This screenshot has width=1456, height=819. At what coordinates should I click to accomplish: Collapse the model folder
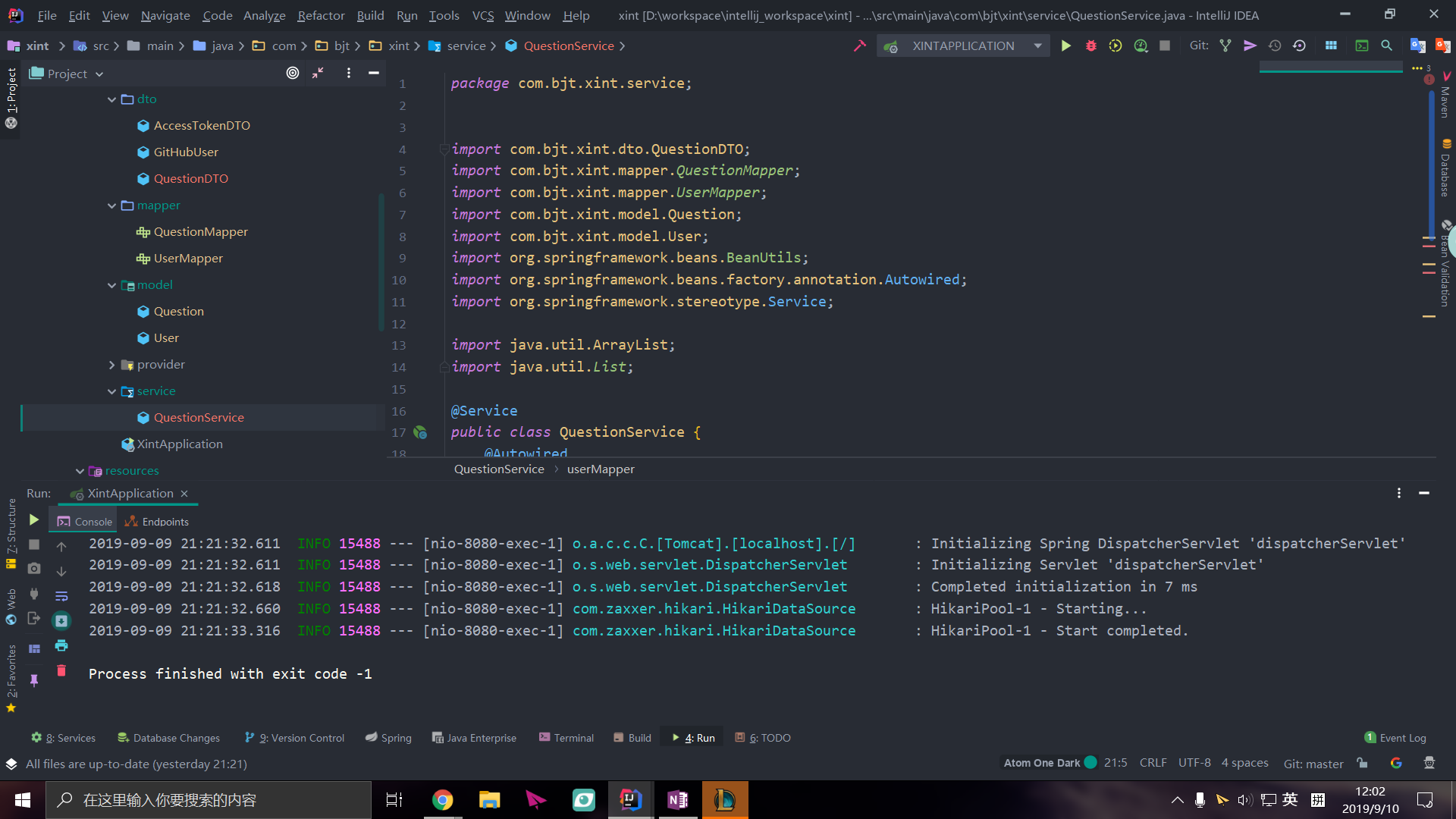coord(111,285)
